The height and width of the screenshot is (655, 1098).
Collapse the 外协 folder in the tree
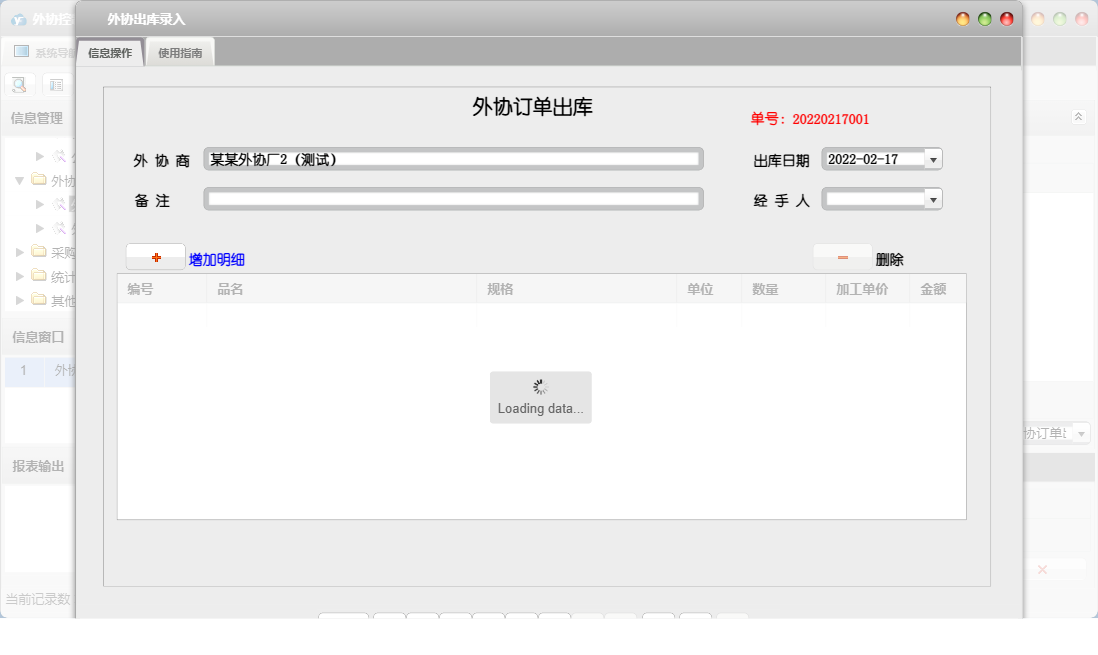click(20, 180)
